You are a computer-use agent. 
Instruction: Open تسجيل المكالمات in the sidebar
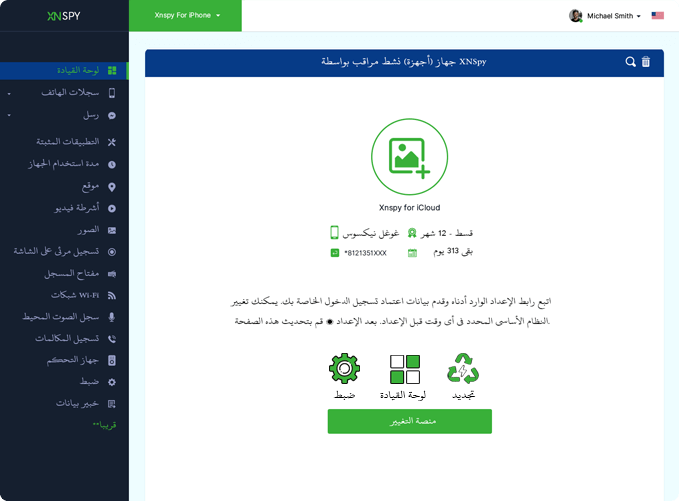pyautogui.click(x=67, y=338)
